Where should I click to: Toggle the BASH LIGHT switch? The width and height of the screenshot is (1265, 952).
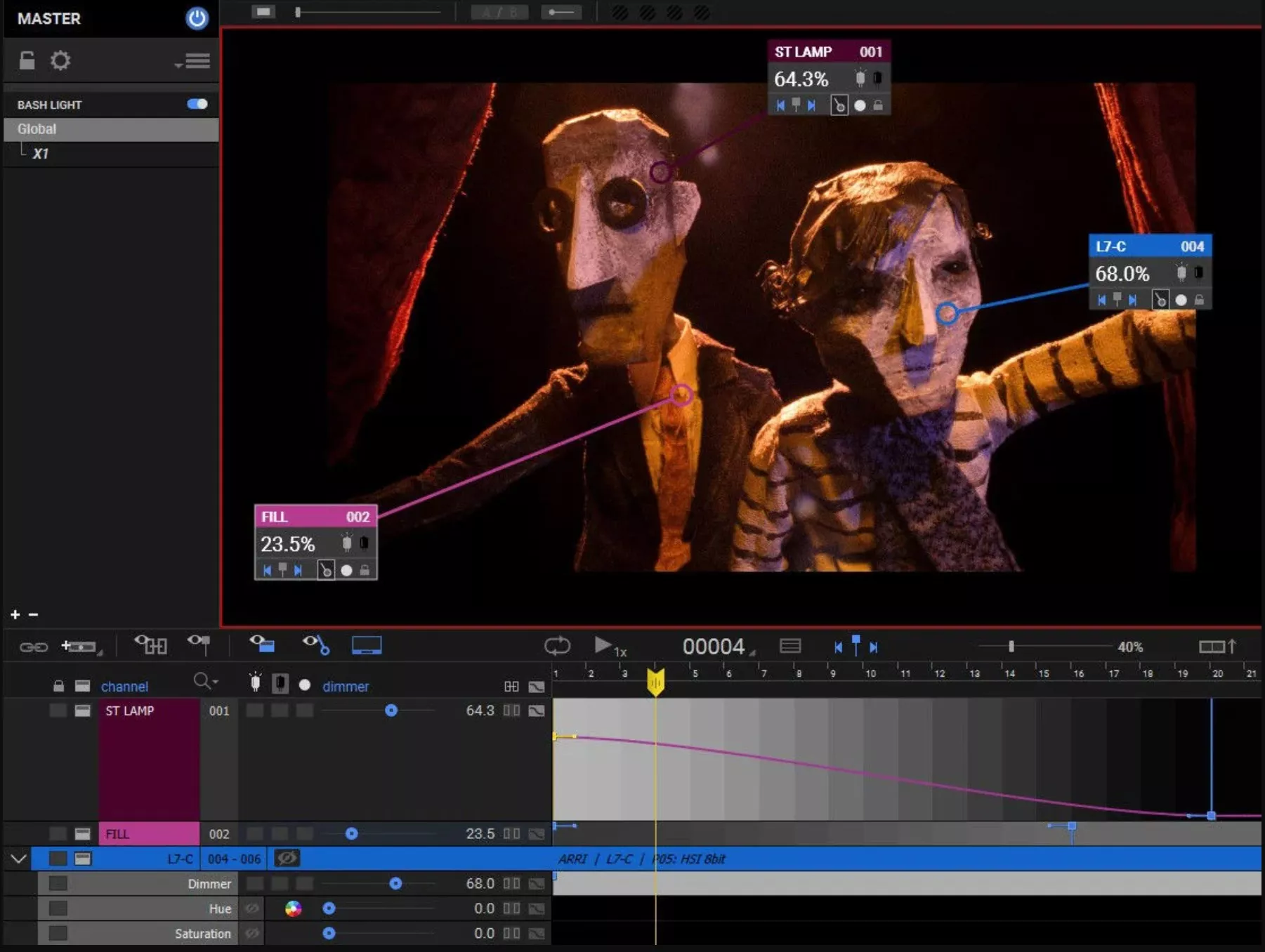(x=197, y=104)
